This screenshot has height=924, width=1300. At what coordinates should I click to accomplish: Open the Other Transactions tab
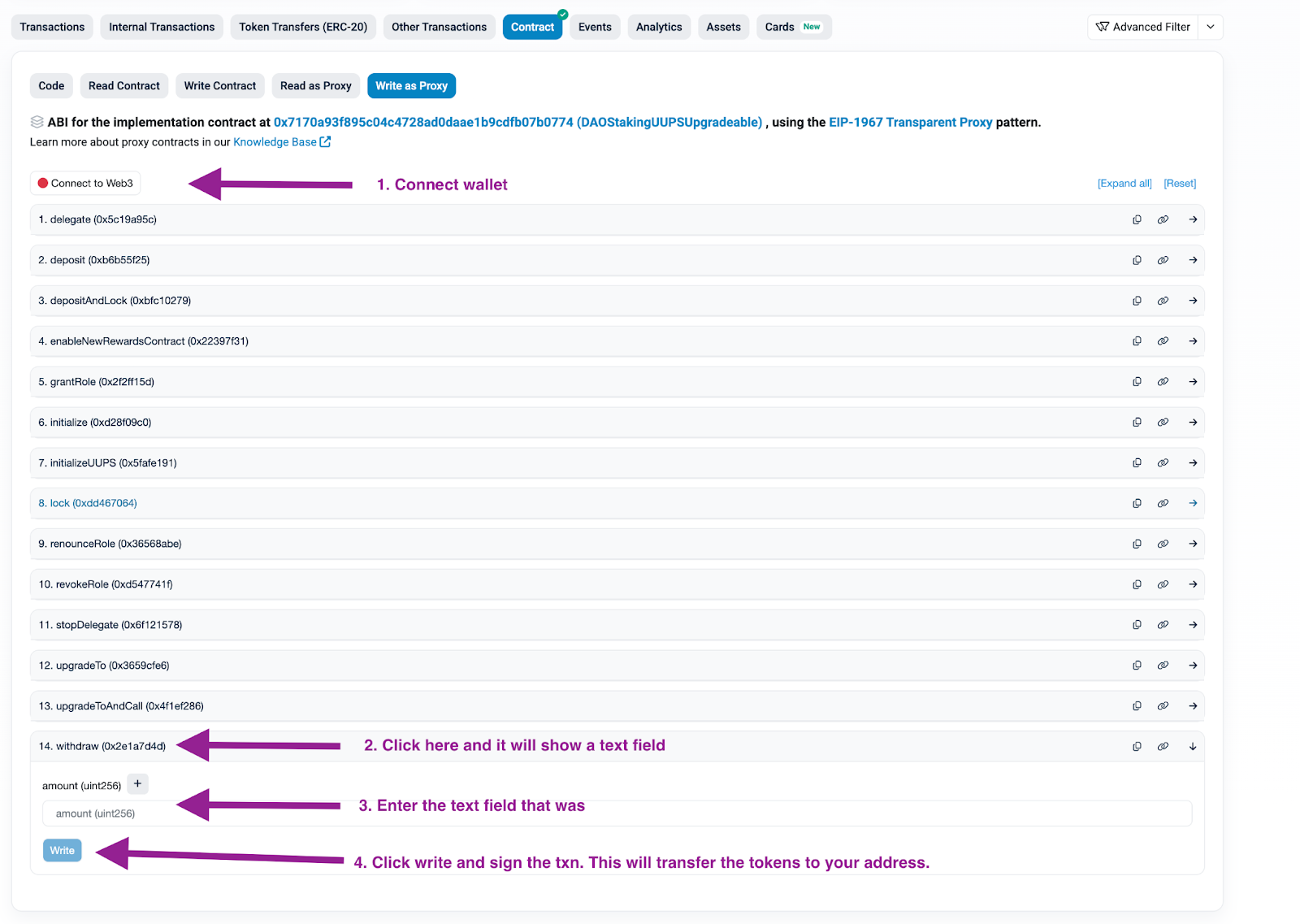click(439, 27)
